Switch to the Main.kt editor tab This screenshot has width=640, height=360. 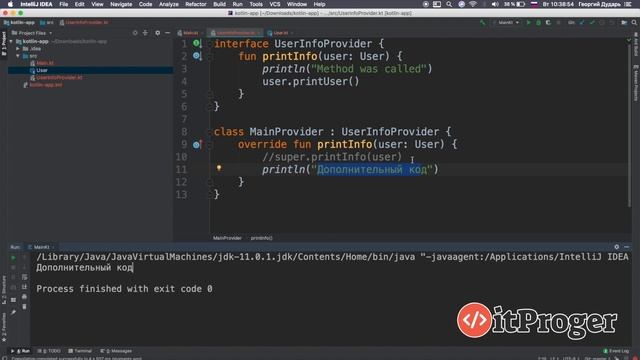point(190,33)
